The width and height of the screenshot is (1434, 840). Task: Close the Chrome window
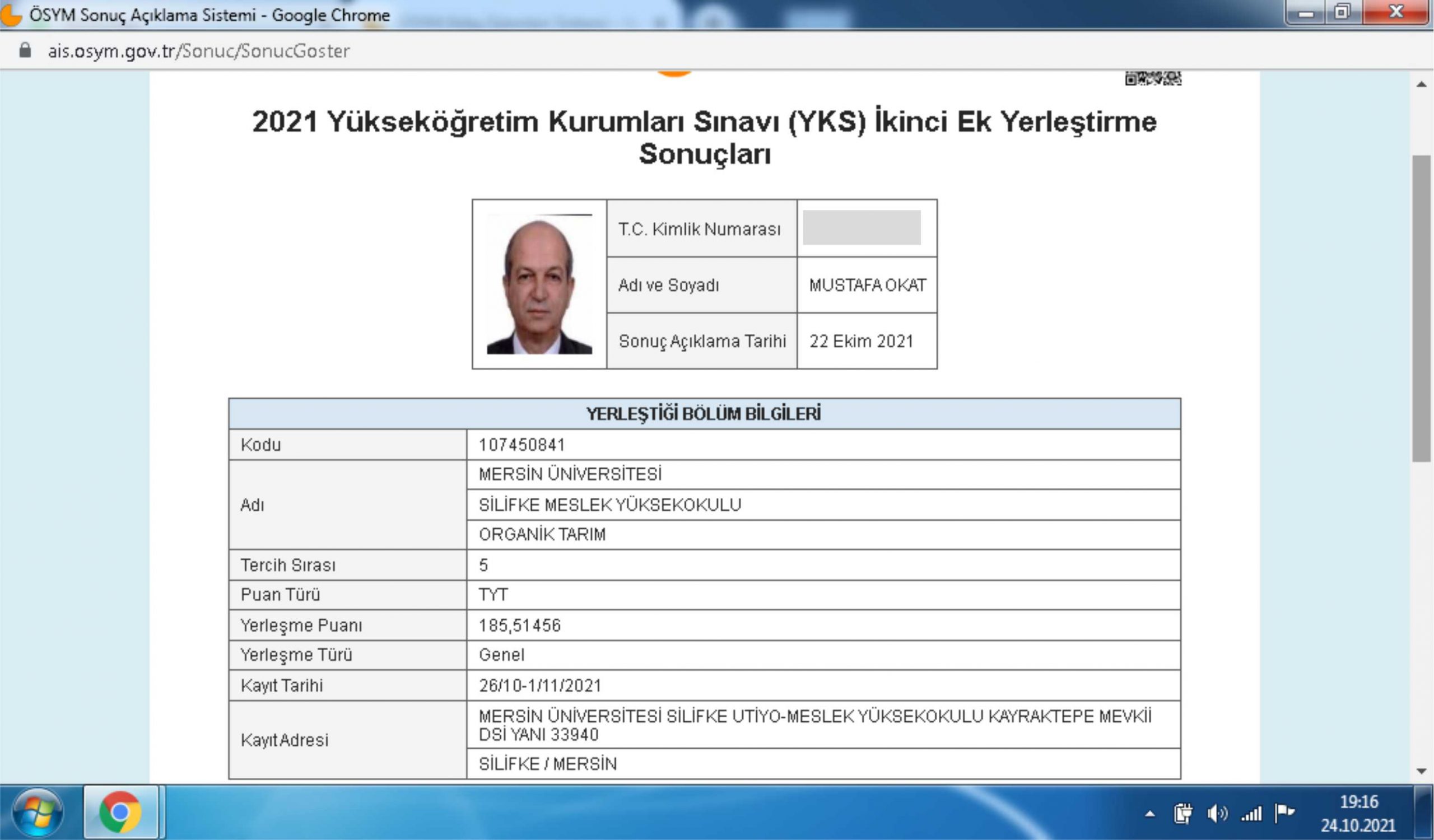1395,12
